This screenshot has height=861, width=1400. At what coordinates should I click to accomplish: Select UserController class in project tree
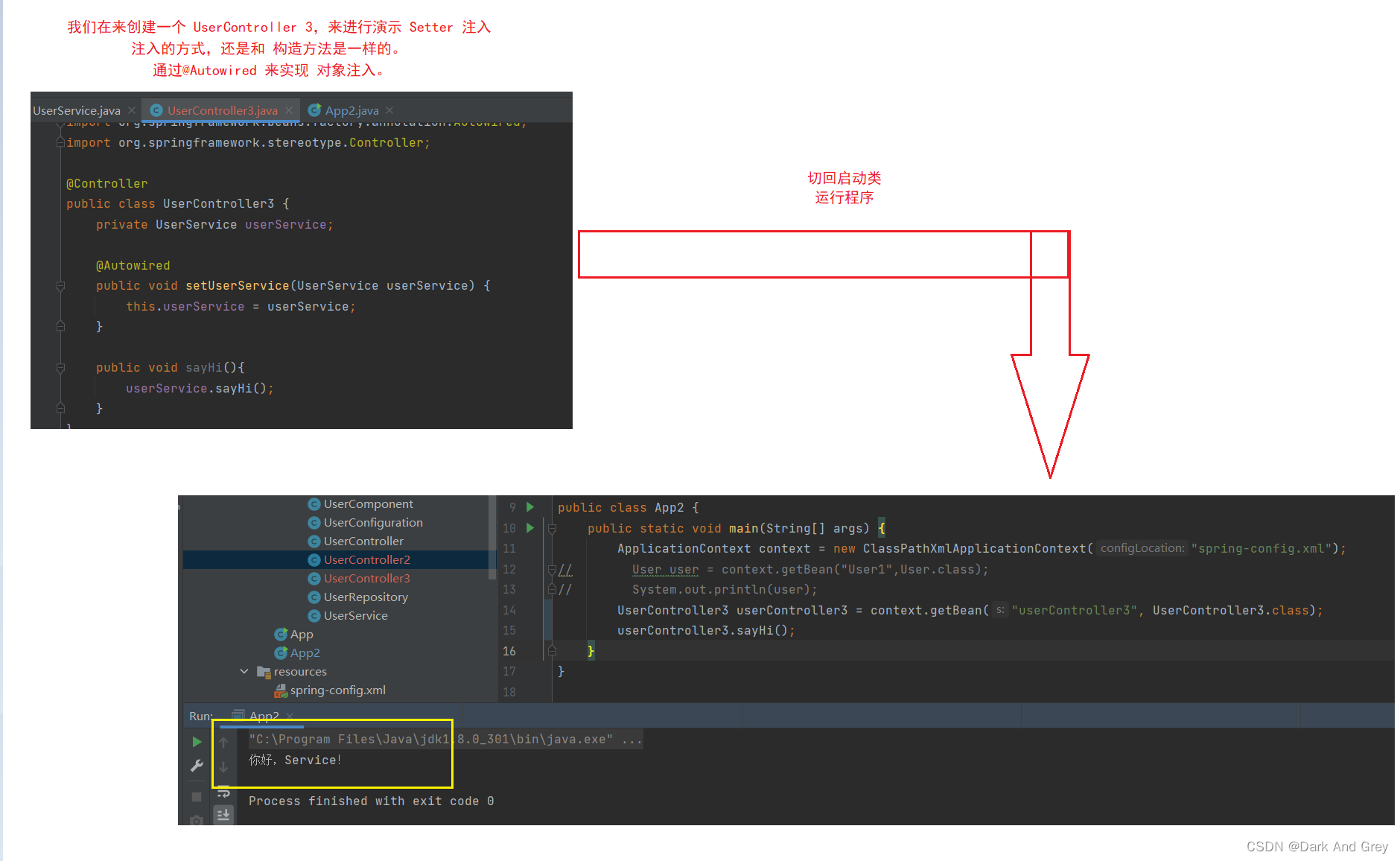click(363, 541)
